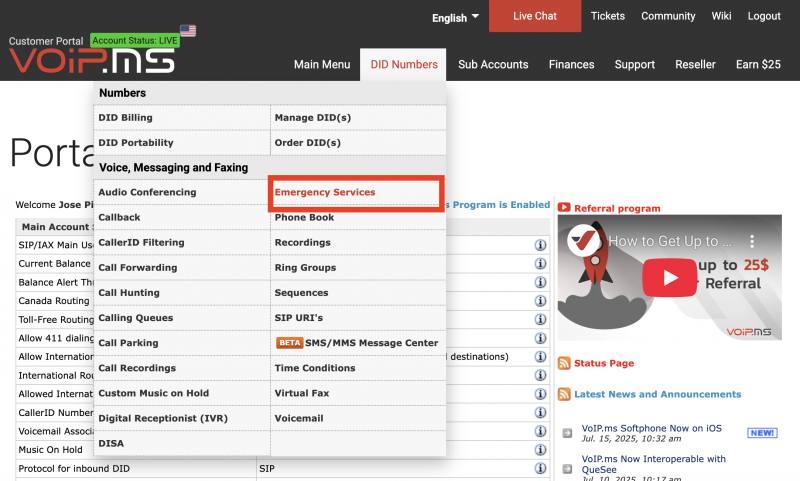The height and width of the screenshot is (481, 800).
Task: Open the Earn $25 menu
Action: coord(758,64)
